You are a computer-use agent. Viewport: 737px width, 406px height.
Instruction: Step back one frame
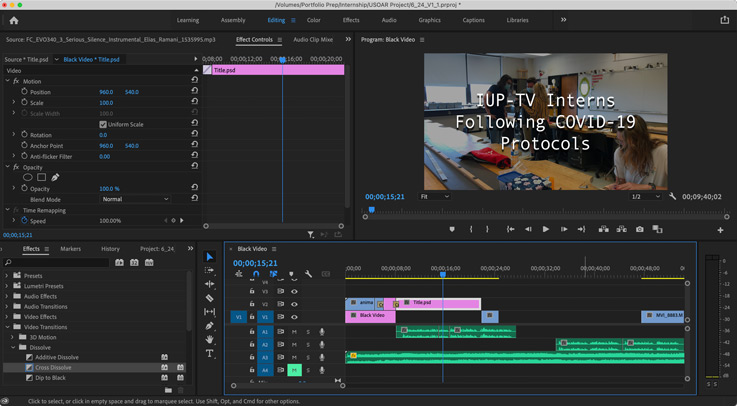[x=528, y=229]
